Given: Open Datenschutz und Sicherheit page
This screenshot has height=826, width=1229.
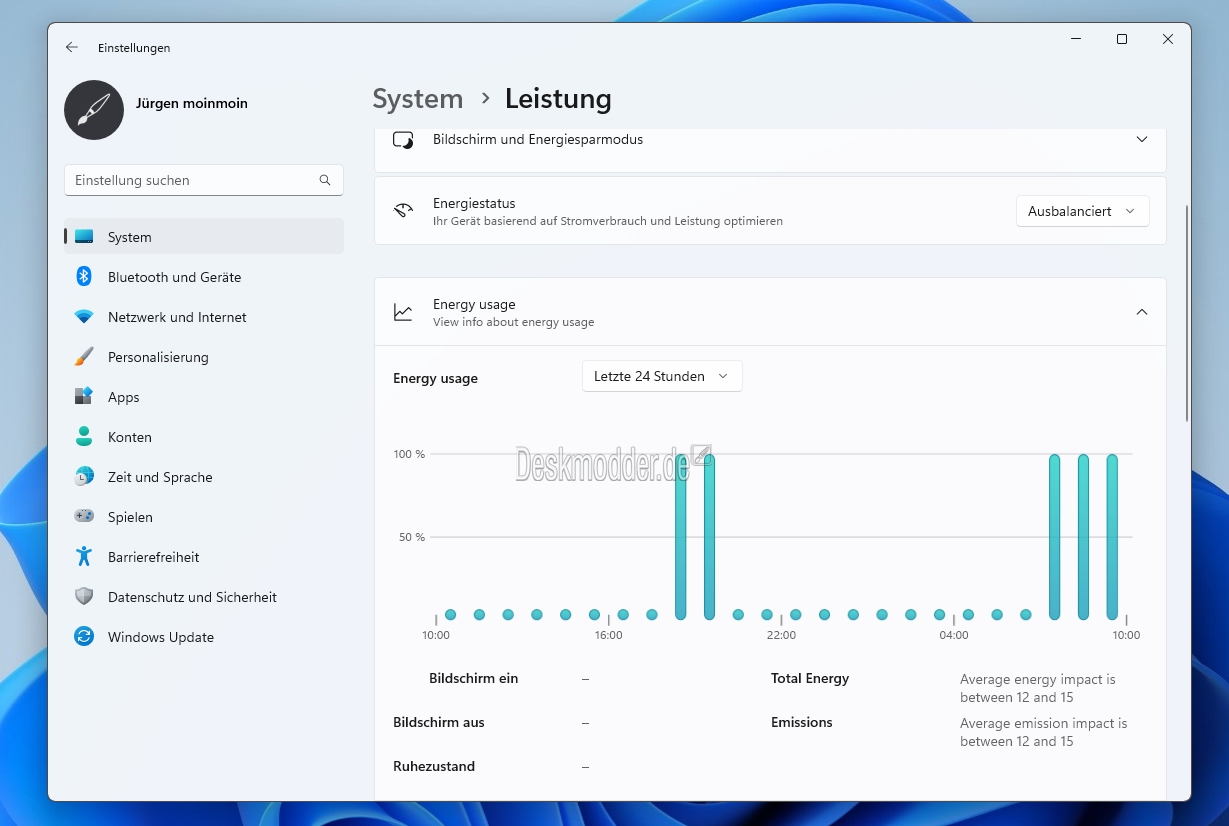Looking at the screenshot, I should [204, 597].
